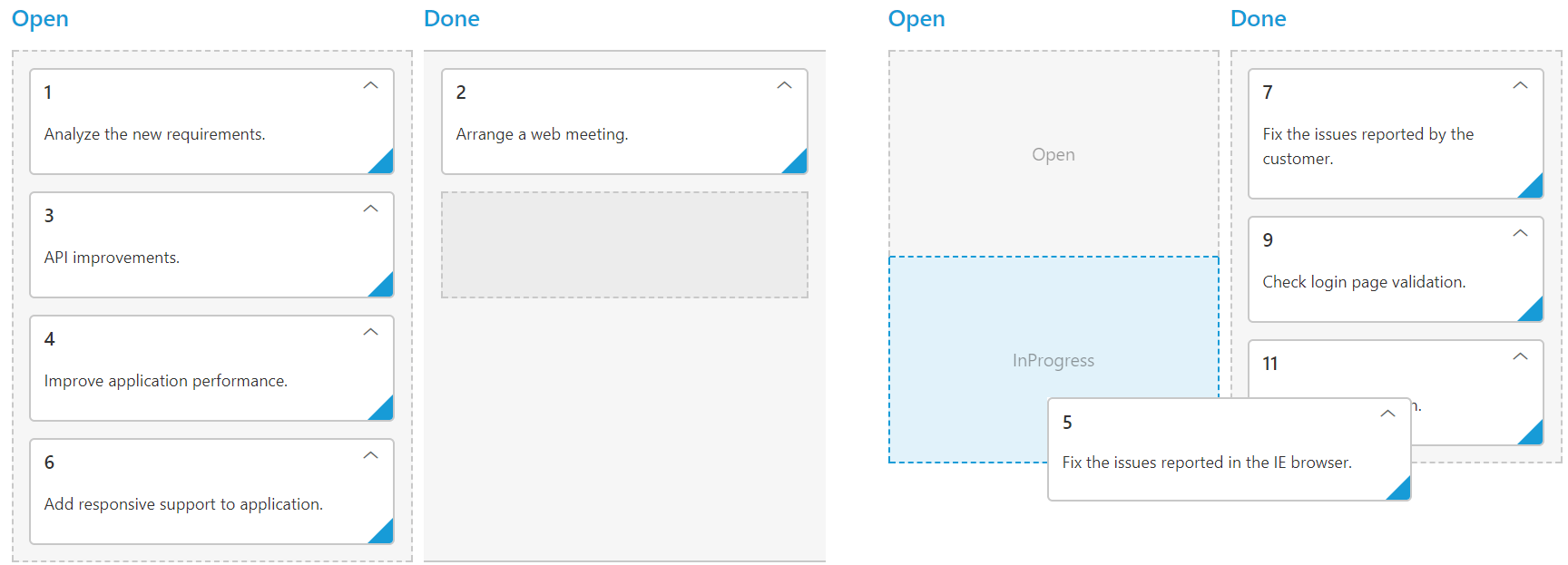Collapse card 4 using the chevron
1568x565 pixels.
tap(370, 333)
